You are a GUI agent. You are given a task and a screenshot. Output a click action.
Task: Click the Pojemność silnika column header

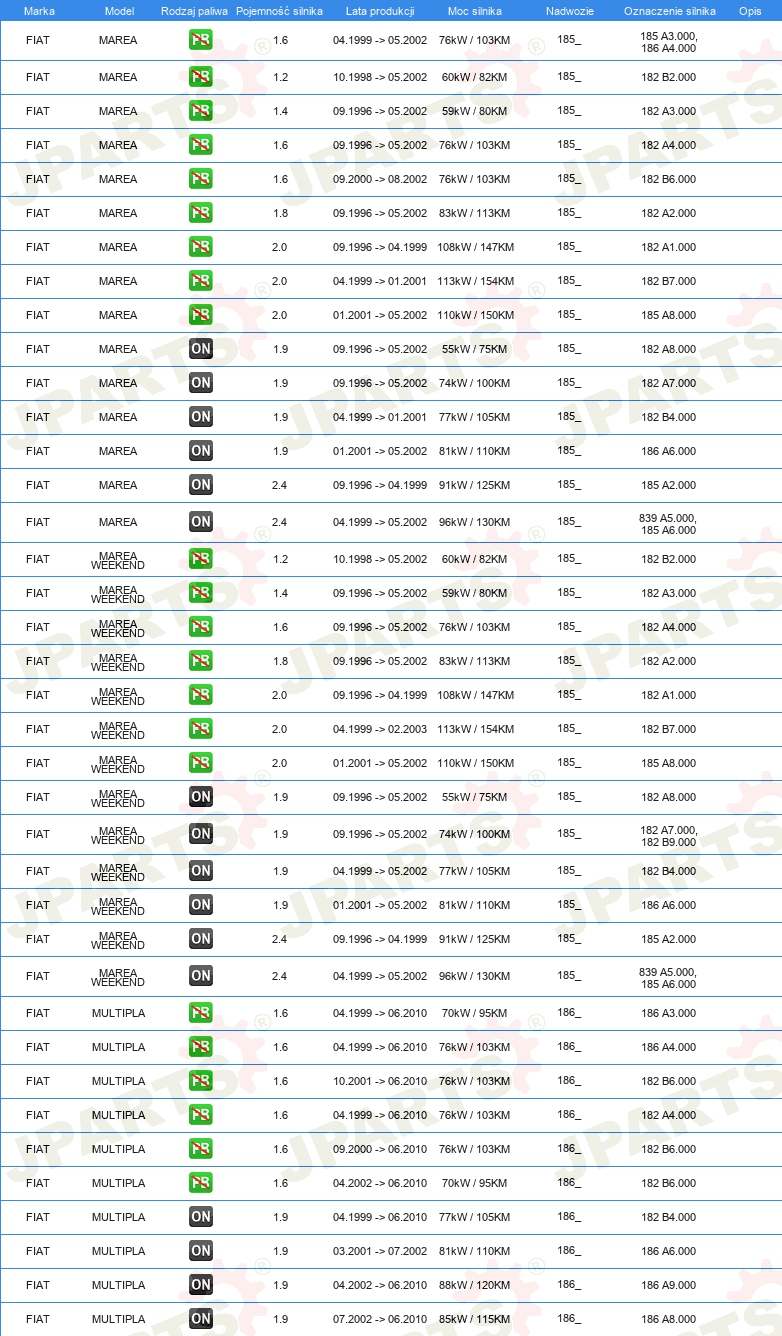279,11
